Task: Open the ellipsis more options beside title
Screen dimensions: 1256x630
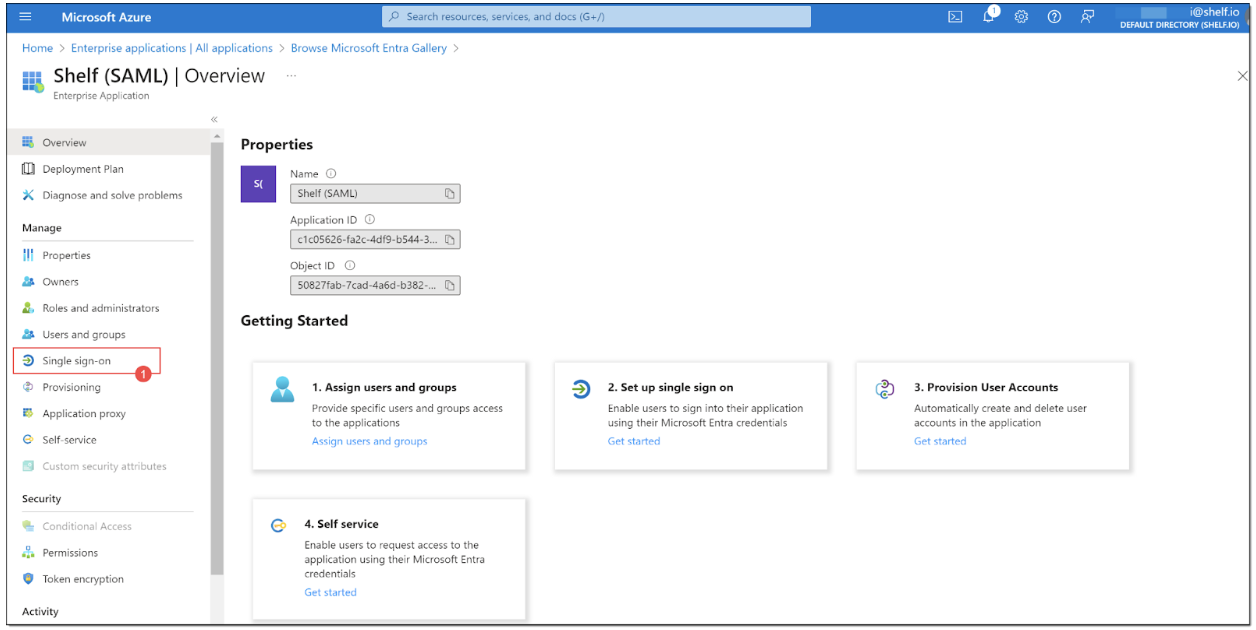Action: click(x=291, y=76)
